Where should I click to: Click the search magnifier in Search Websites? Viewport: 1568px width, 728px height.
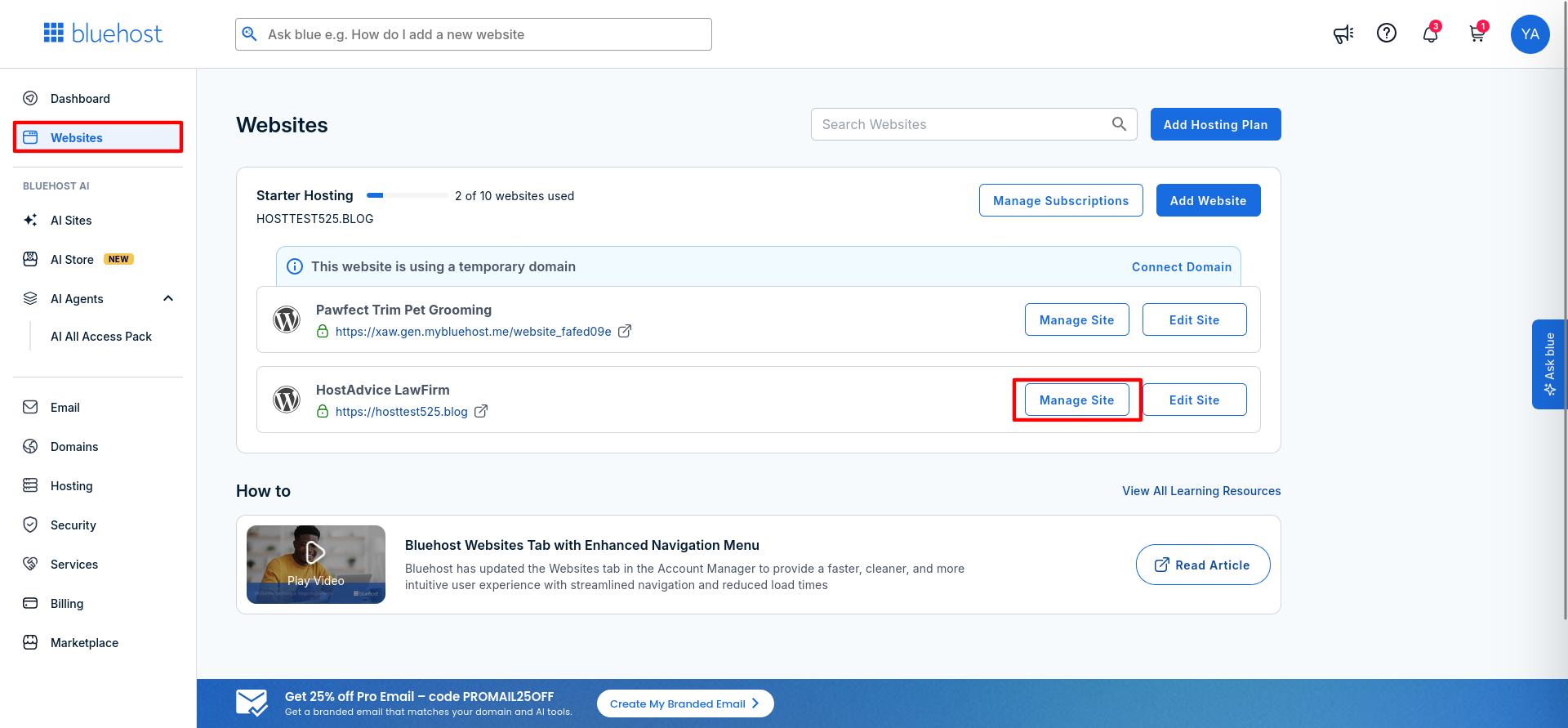pyautogui.click(x=1119, y=124)
